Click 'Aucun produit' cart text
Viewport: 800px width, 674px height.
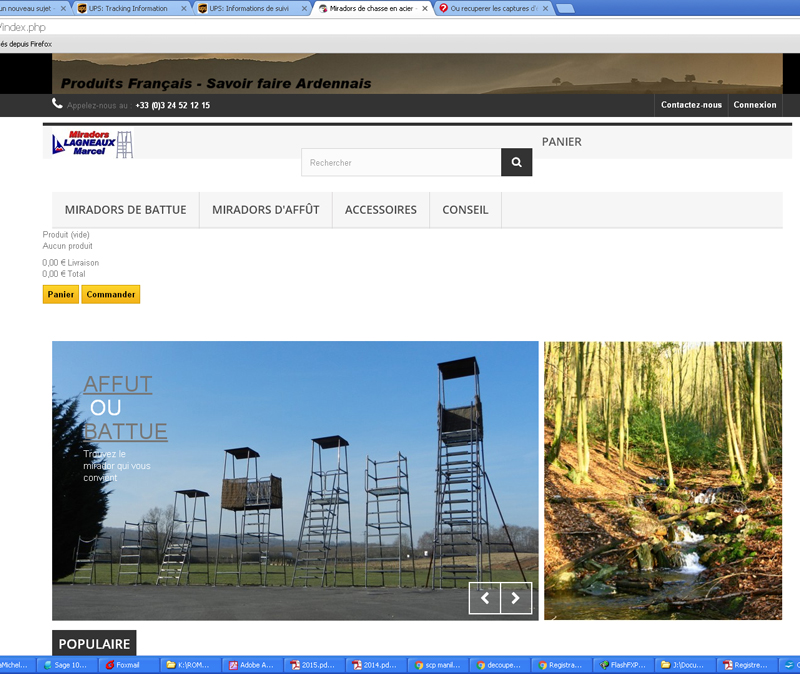pos(67,246)
